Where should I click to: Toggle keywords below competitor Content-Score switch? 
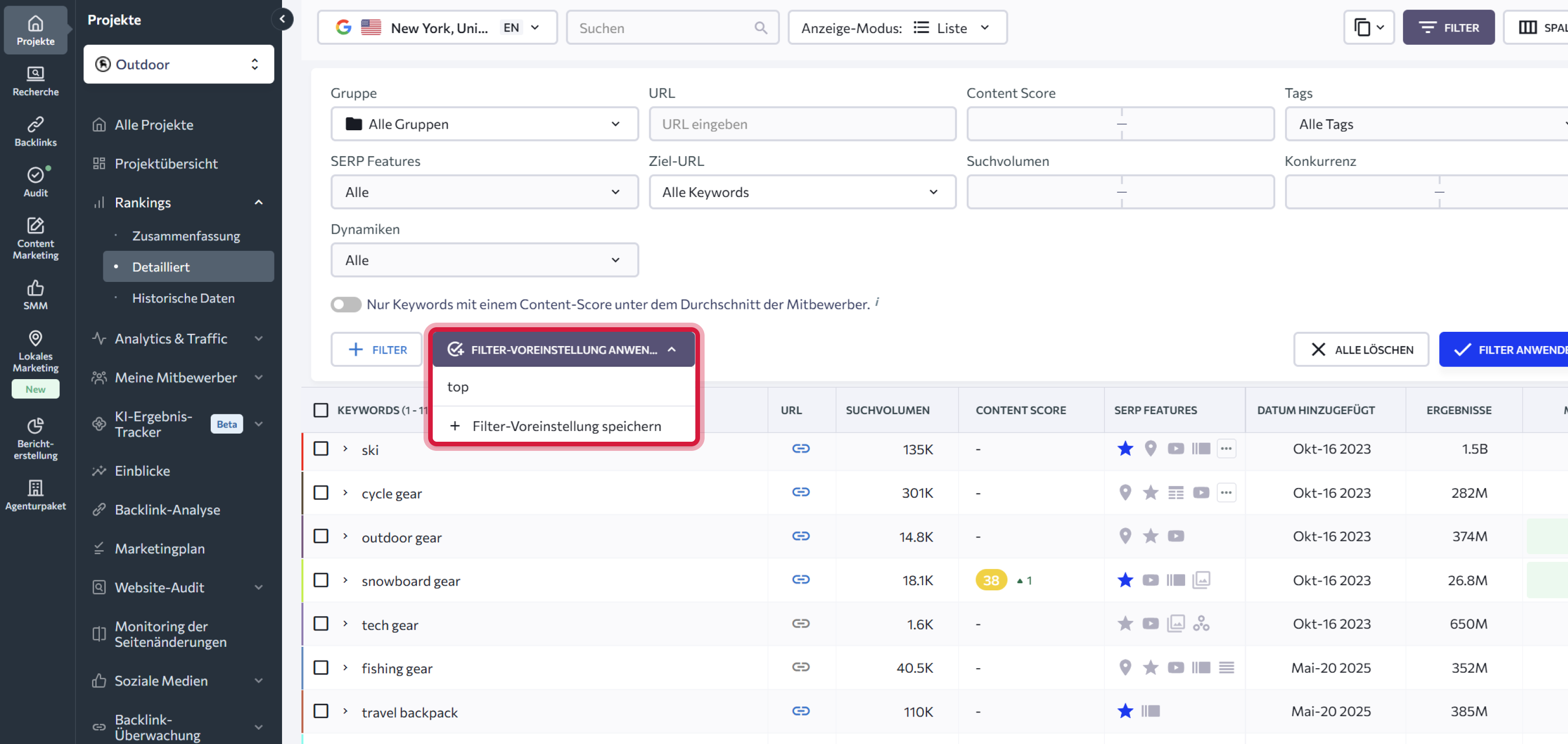pos(346,304)
